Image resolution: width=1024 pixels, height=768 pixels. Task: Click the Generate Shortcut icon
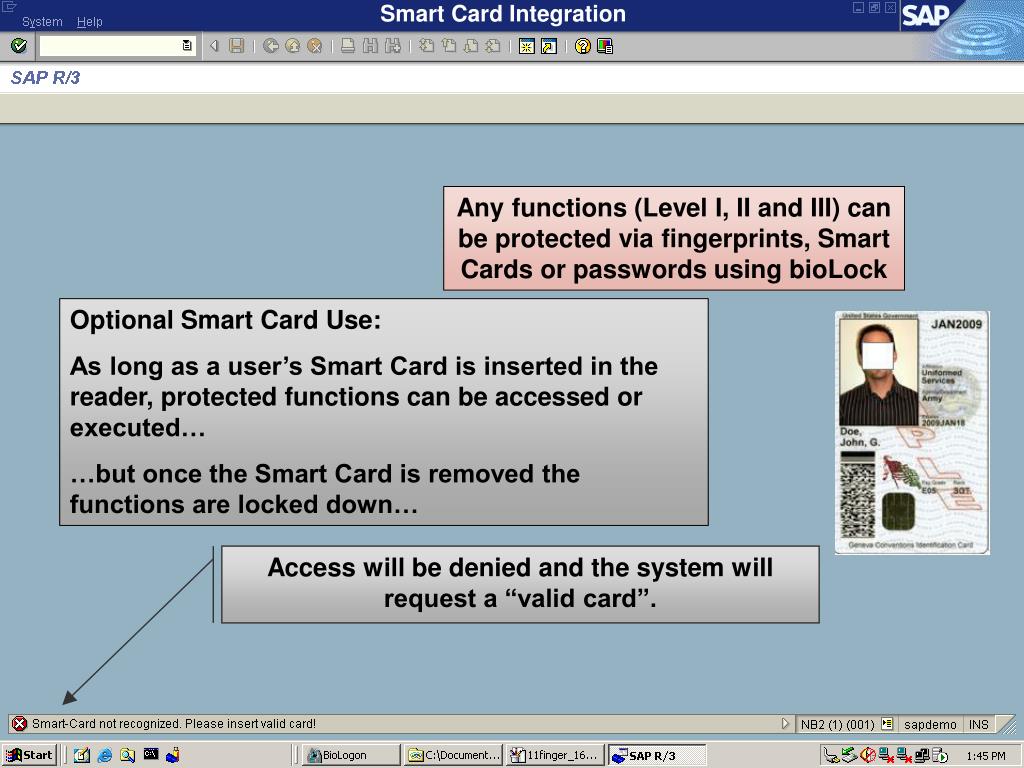coord(549,46)
